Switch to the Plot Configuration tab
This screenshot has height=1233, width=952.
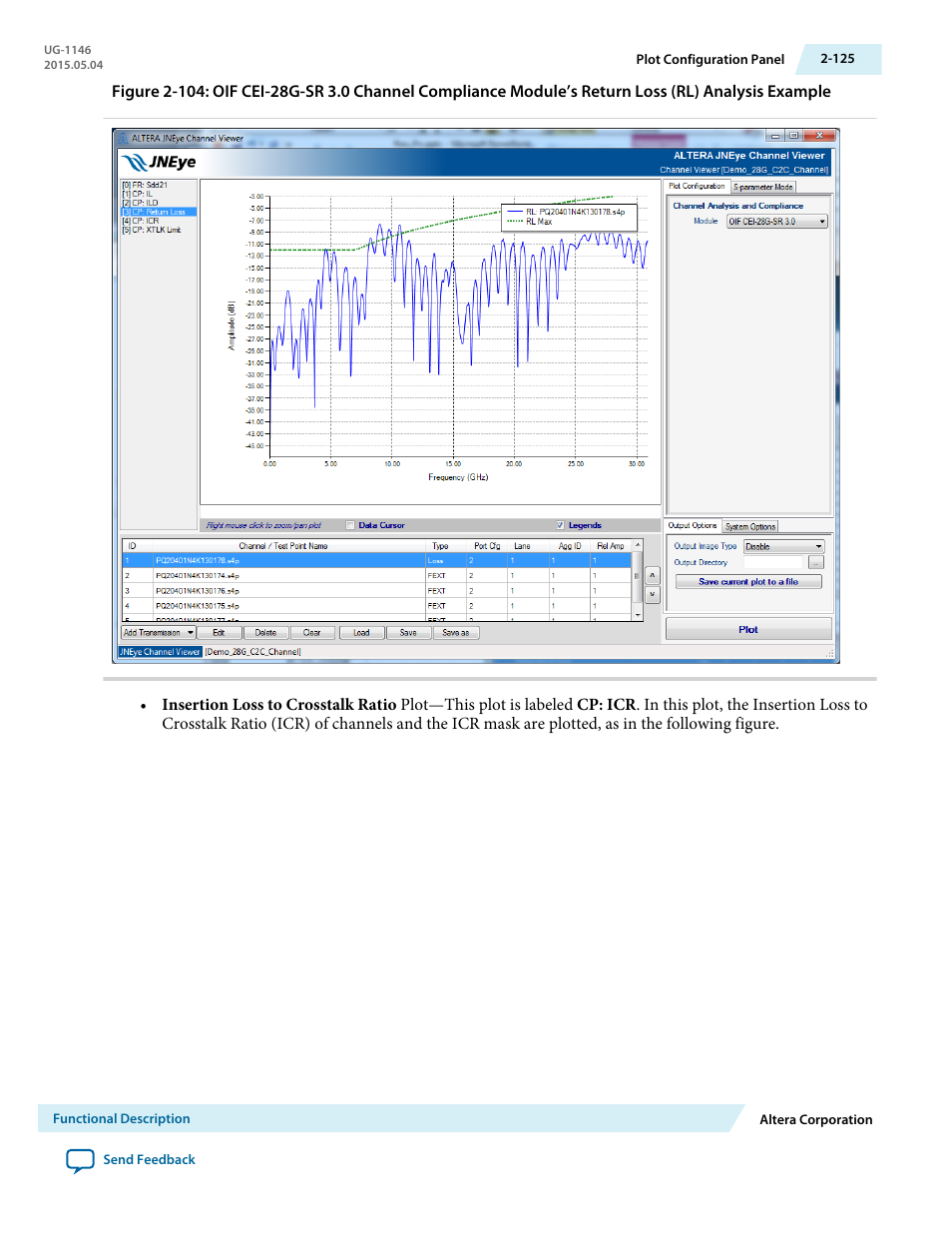click(x=697, y=187)
